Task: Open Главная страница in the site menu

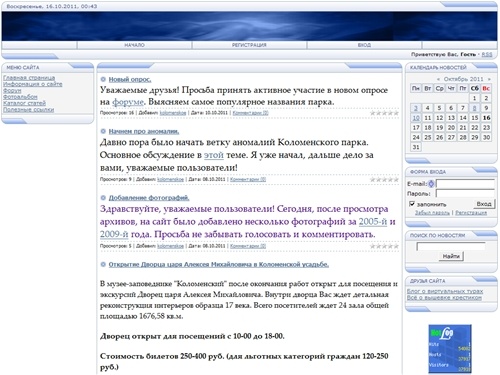Action: 29,78
